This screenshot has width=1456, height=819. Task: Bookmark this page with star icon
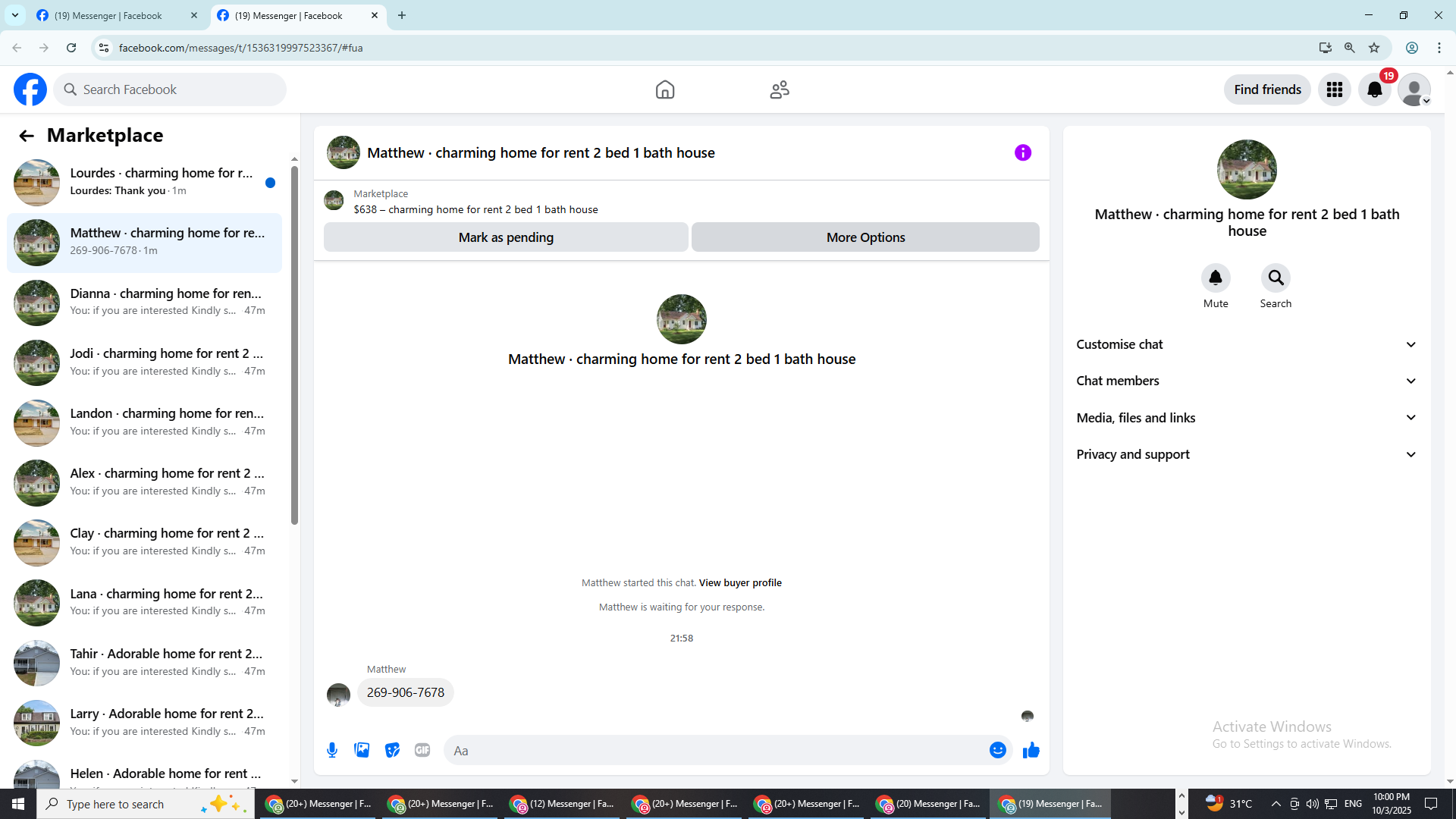(x=1374, y=48)
